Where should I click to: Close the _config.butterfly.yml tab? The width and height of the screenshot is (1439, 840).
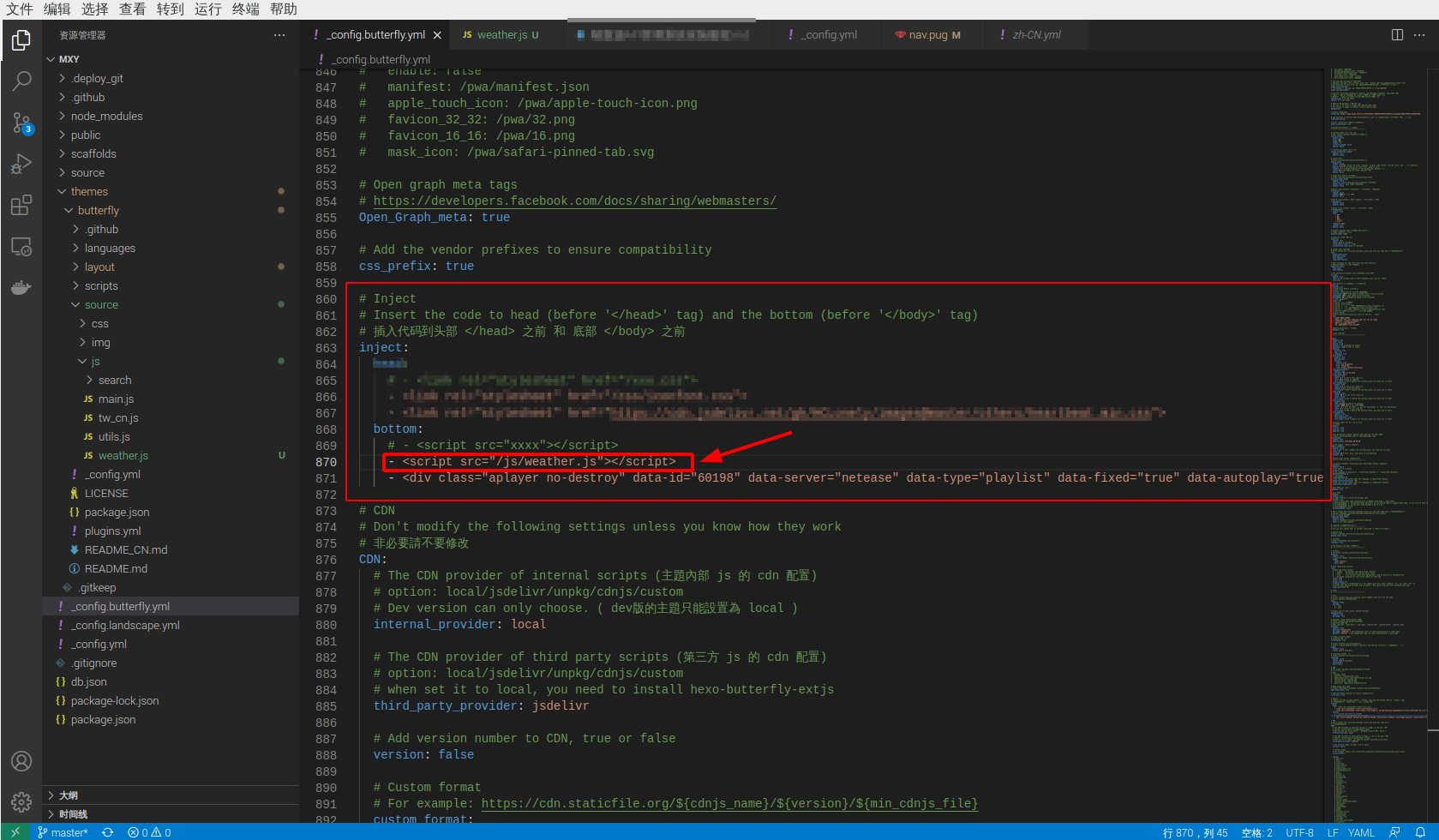(x=437, y=35)
